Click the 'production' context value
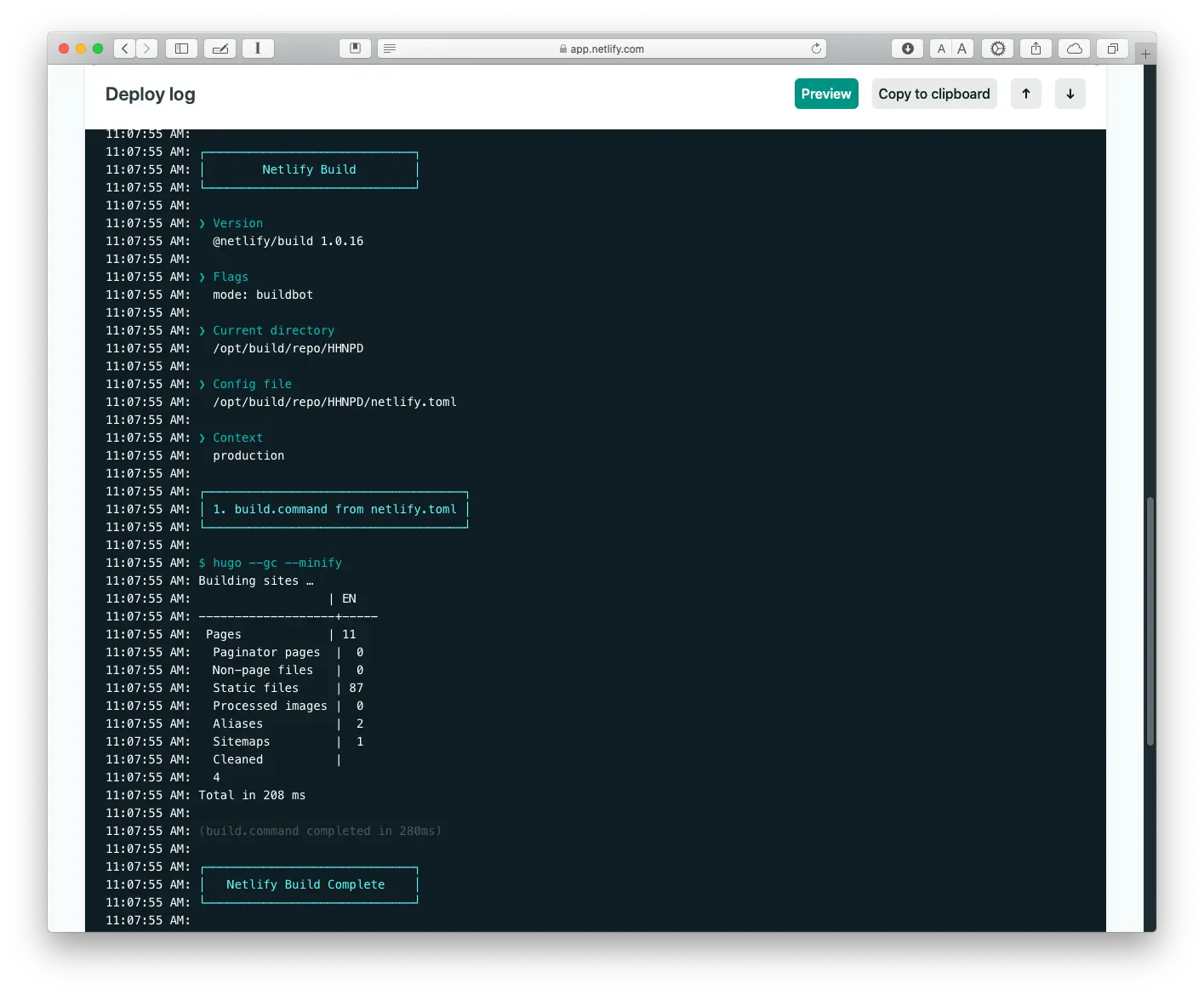The image size is (1204, 995). click(248, 455)
